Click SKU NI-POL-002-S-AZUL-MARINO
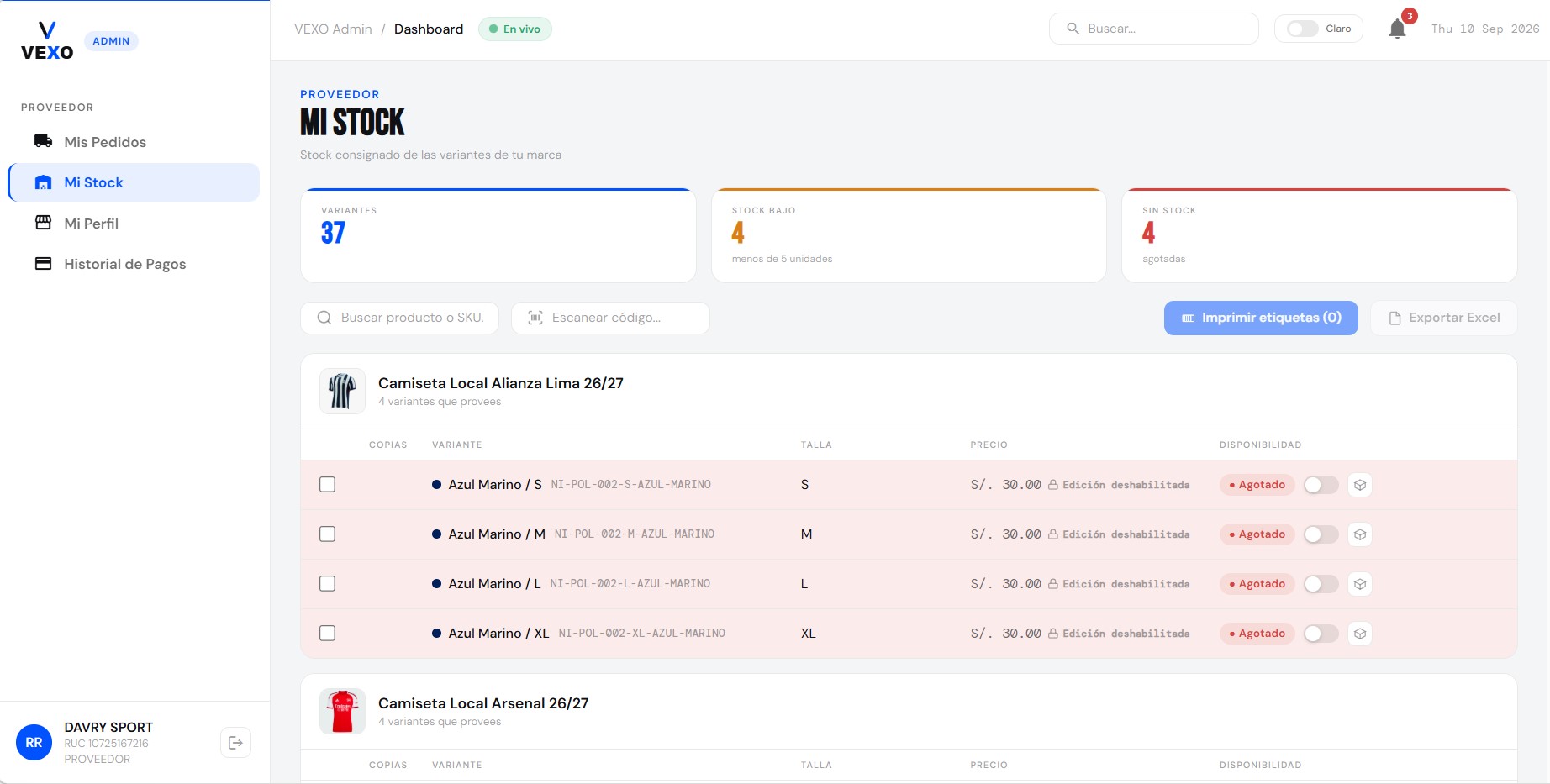1550x784 pixels. coord(631,485)
